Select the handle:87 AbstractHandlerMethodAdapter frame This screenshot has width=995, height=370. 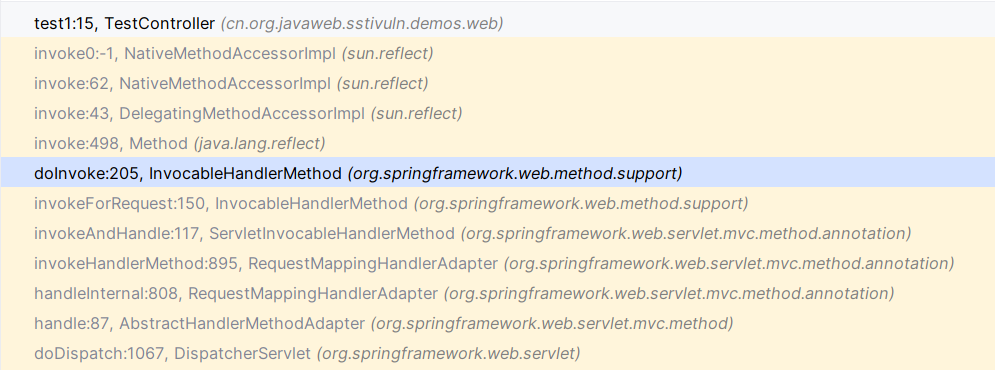498,324
